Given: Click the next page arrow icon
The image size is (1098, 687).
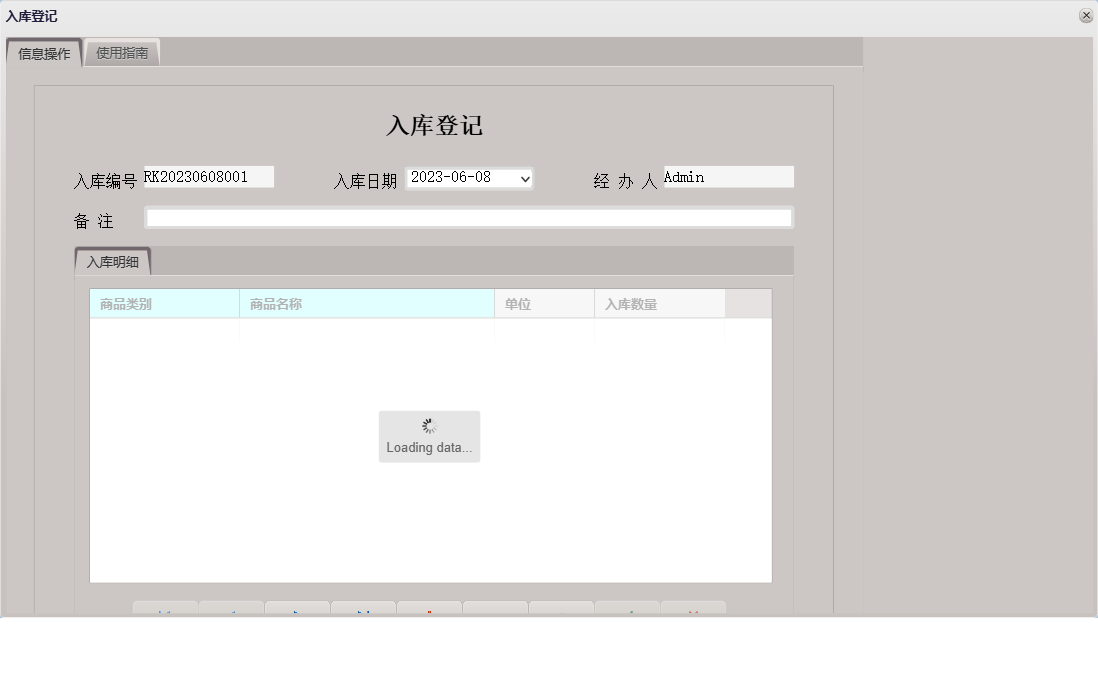Looking at the screenshot, I should [297, 610].
